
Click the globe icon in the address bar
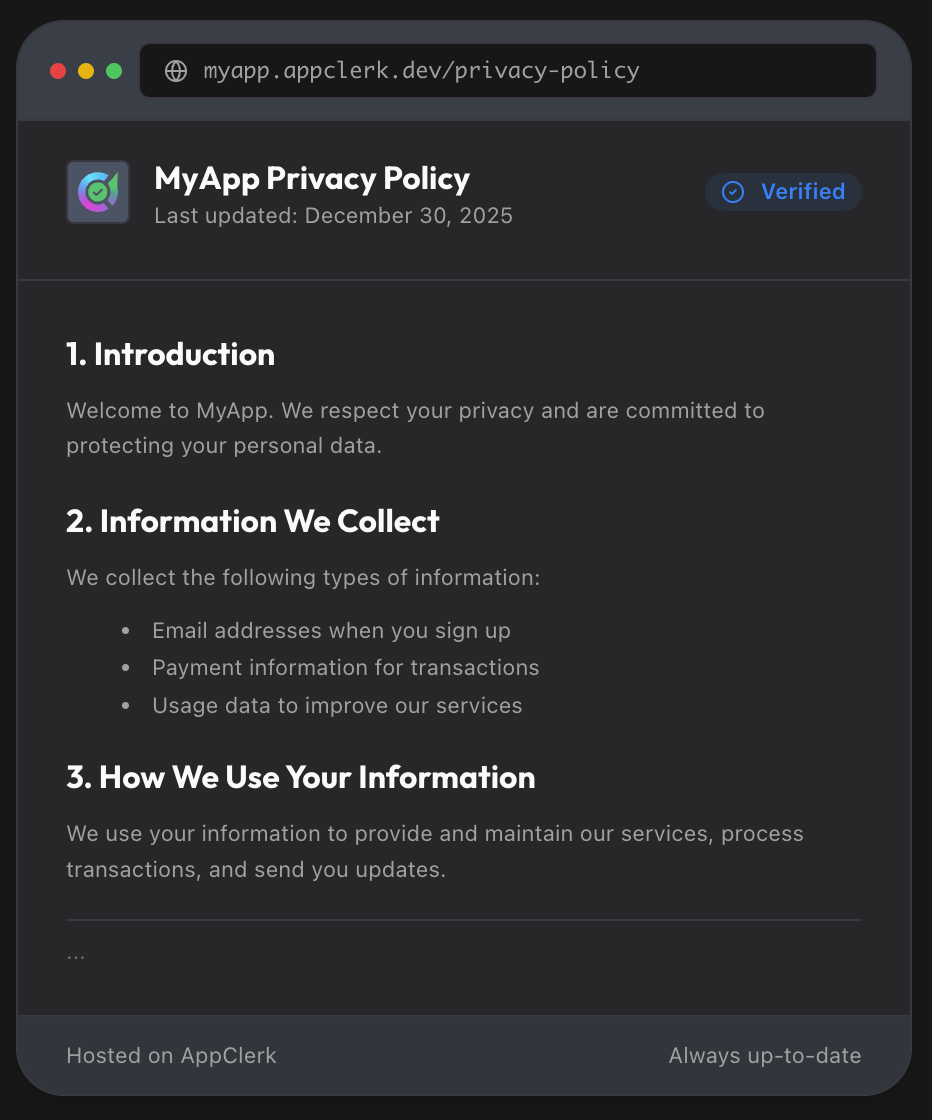point(176,70)
